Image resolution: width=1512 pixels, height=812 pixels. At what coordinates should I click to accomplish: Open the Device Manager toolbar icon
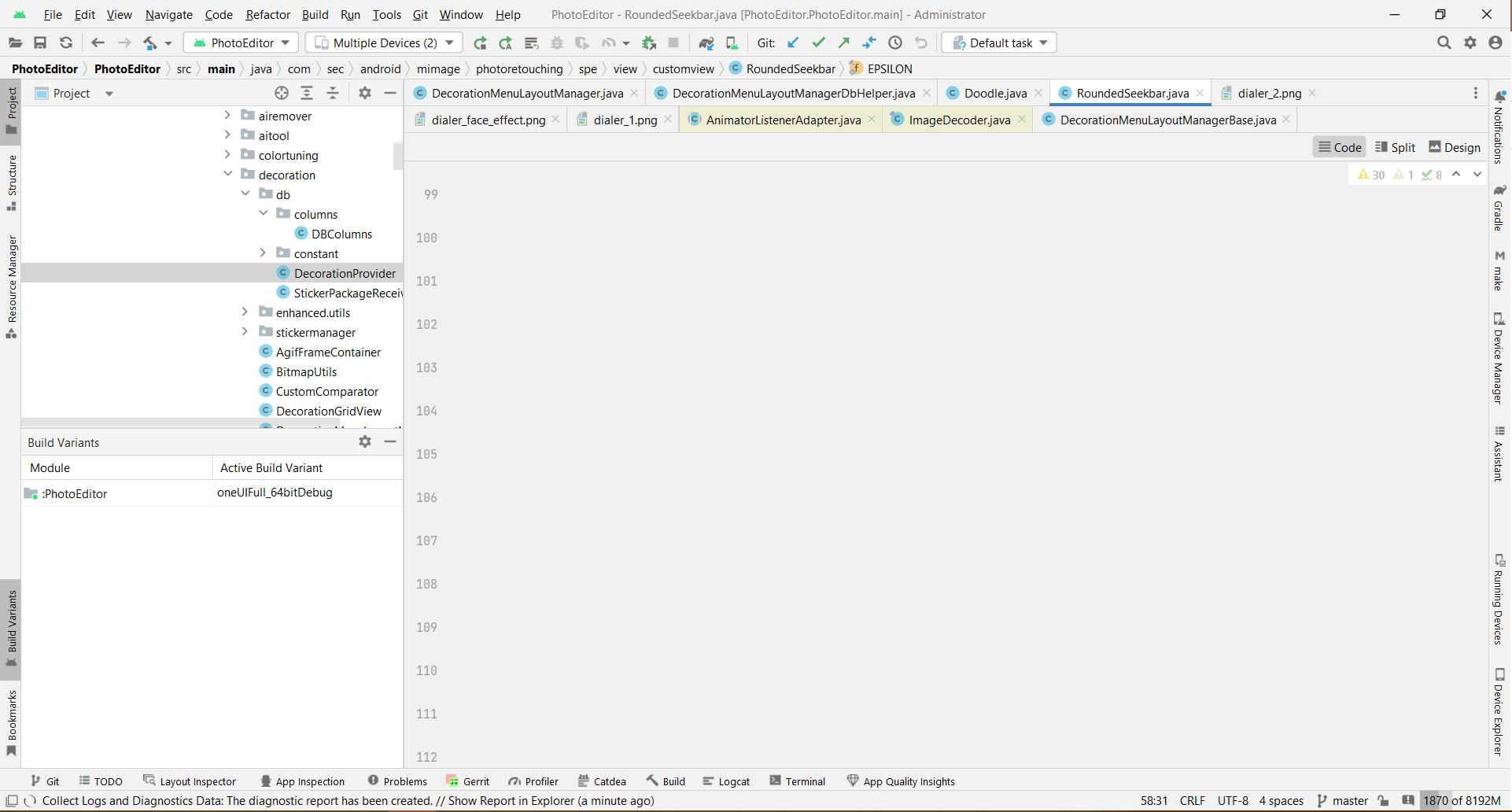coord(732,42)
